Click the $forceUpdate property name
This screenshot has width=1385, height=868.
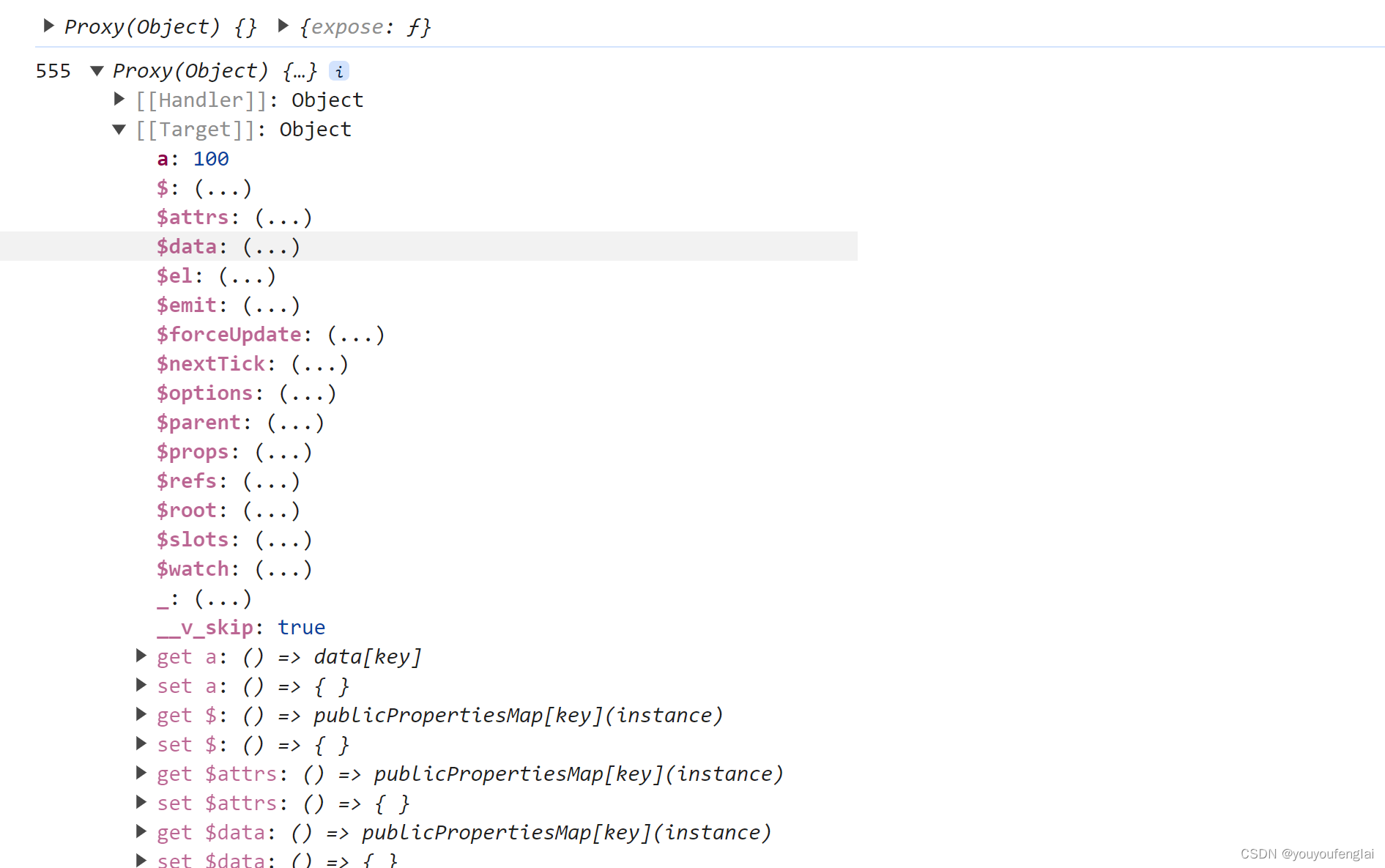pyautogui.click(x=229, y=335)
